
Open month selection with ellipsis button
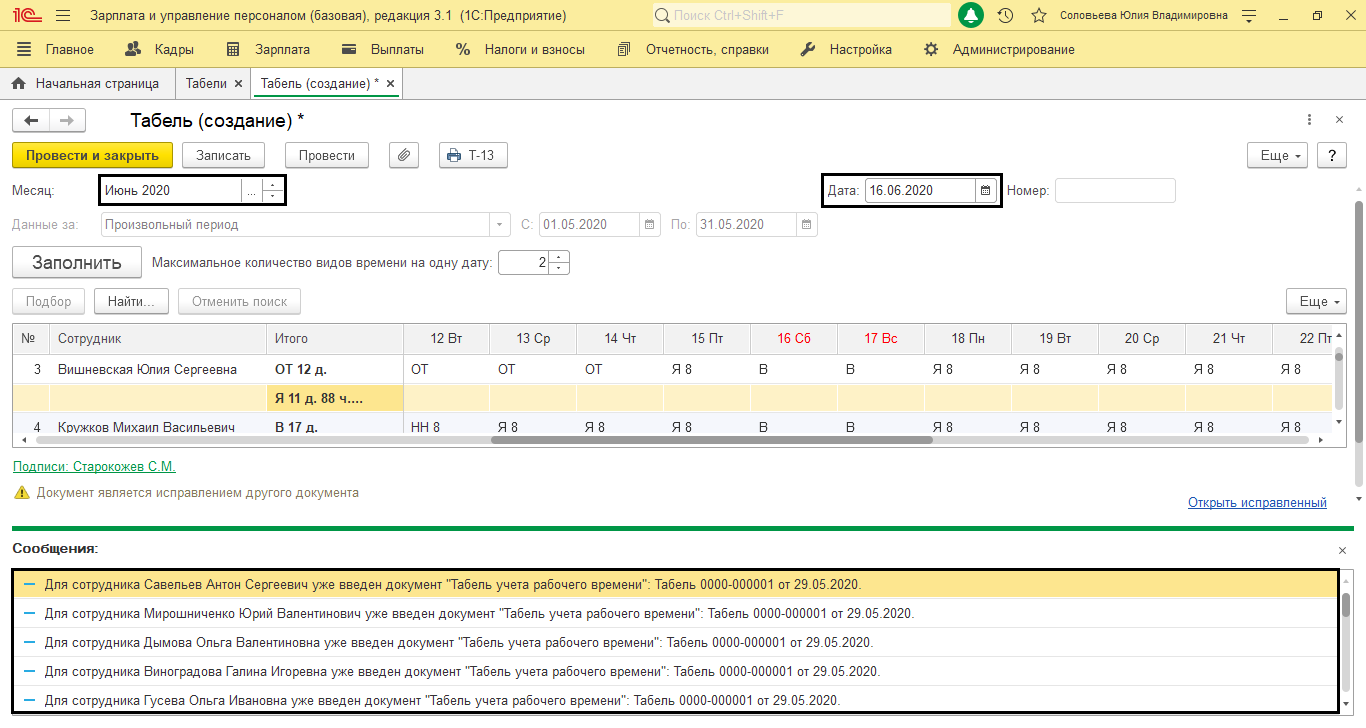pyautogui.click(x=251, y=190)
